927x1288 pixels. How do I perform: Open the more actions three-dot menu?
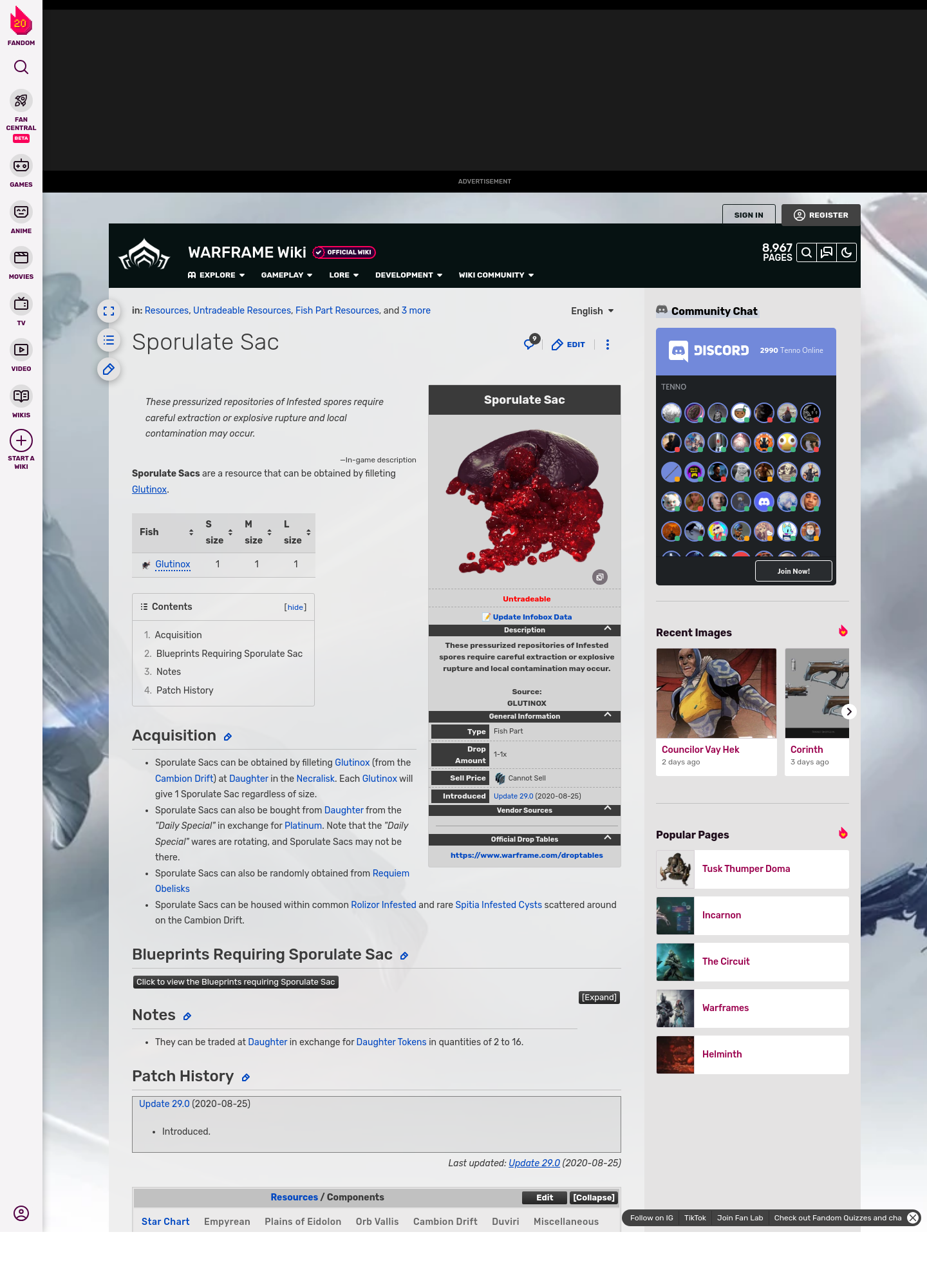pos(608,345)
